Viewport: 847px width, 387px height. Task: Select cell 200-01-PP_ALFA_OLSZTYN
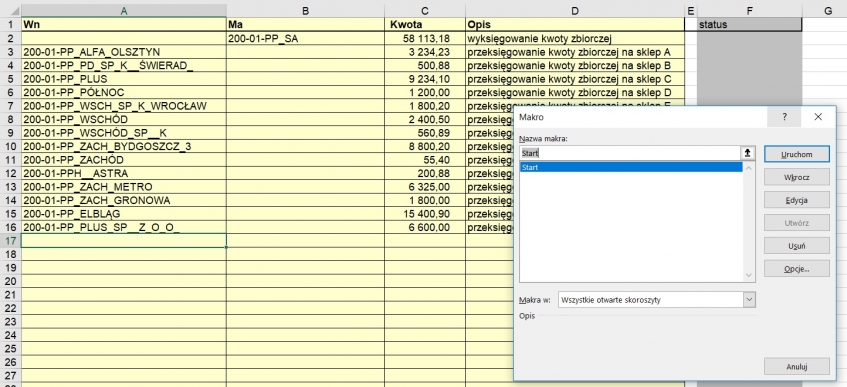point(124,52)
